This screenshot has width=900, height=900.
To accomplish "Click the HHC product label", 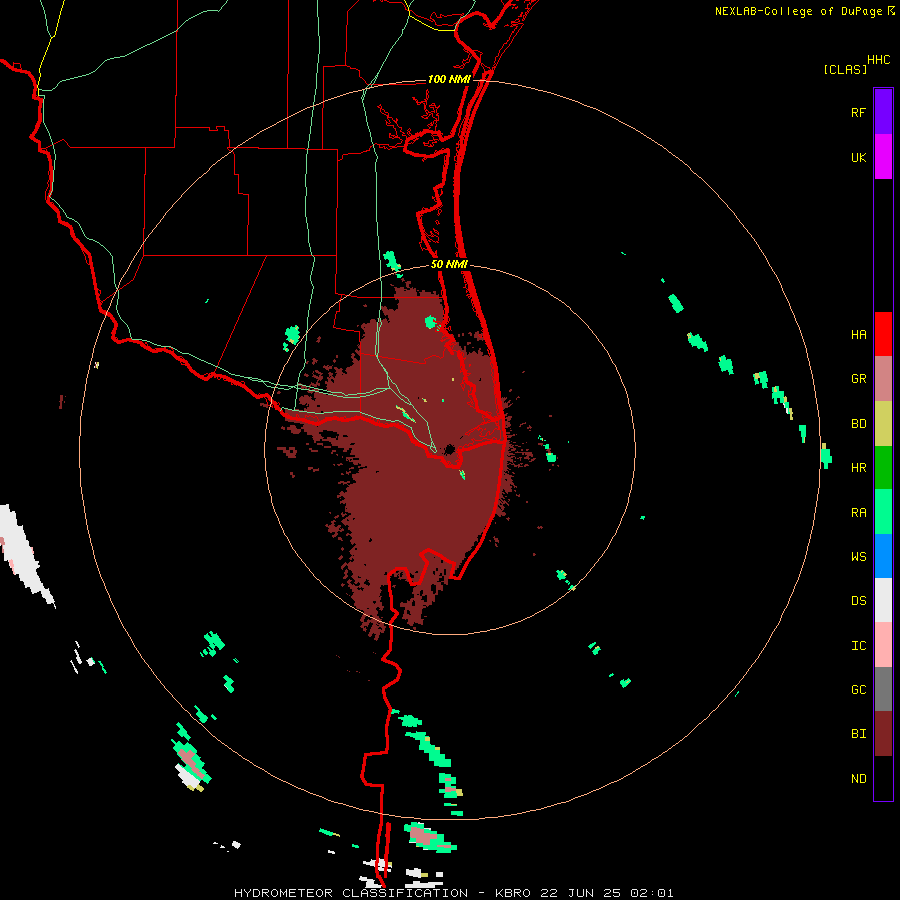I will tap(878, 60).
